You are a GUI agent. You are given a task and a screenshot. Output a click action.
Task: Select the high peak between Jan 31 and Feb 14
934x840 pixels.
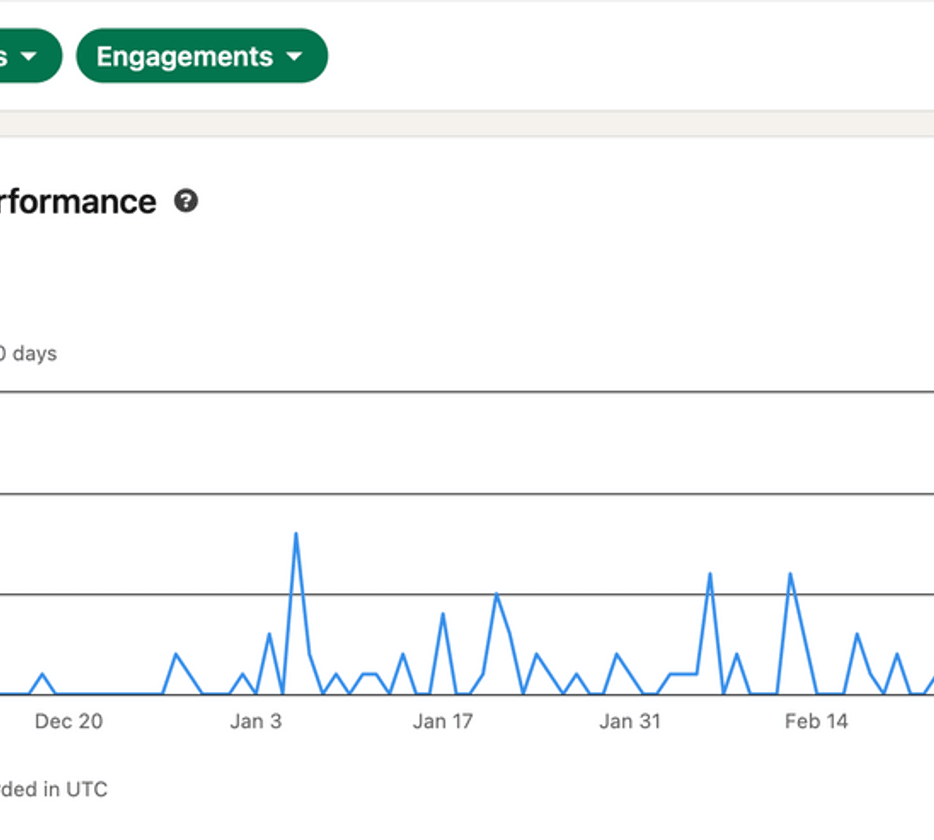point(710,574)
